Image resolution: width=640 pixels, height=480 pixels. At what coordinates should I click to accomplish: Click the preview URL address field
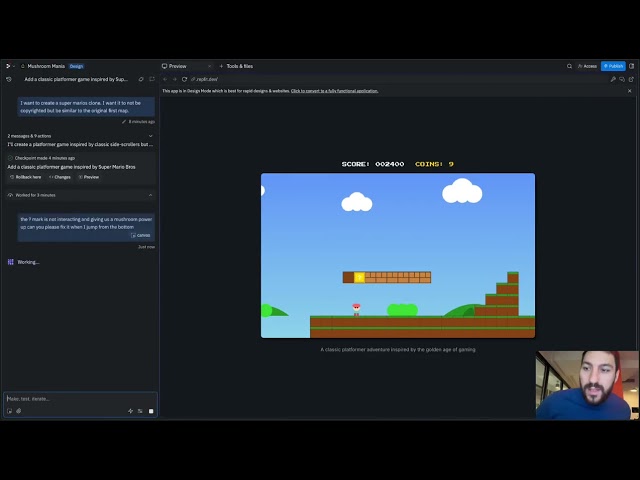400,79
